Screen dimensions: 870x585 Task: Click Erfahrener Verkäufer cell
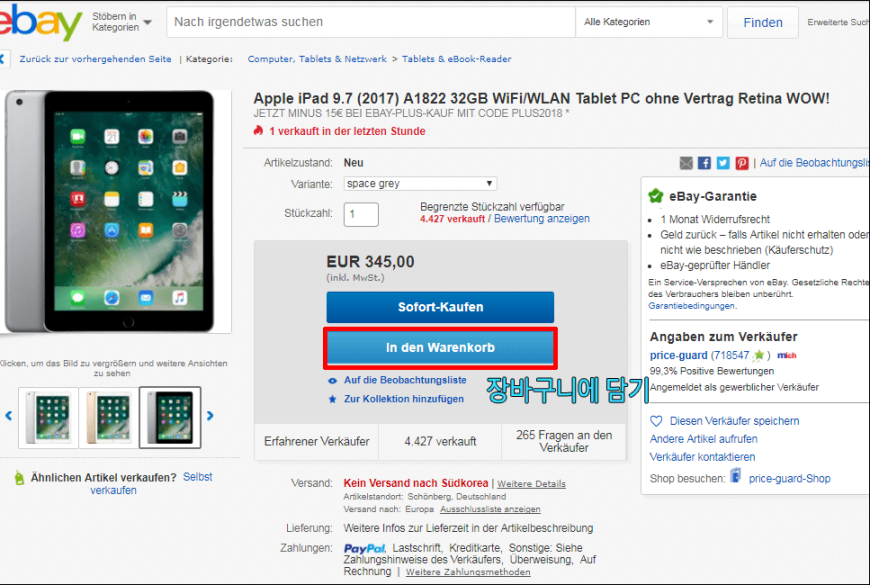[x=316, y=441]
